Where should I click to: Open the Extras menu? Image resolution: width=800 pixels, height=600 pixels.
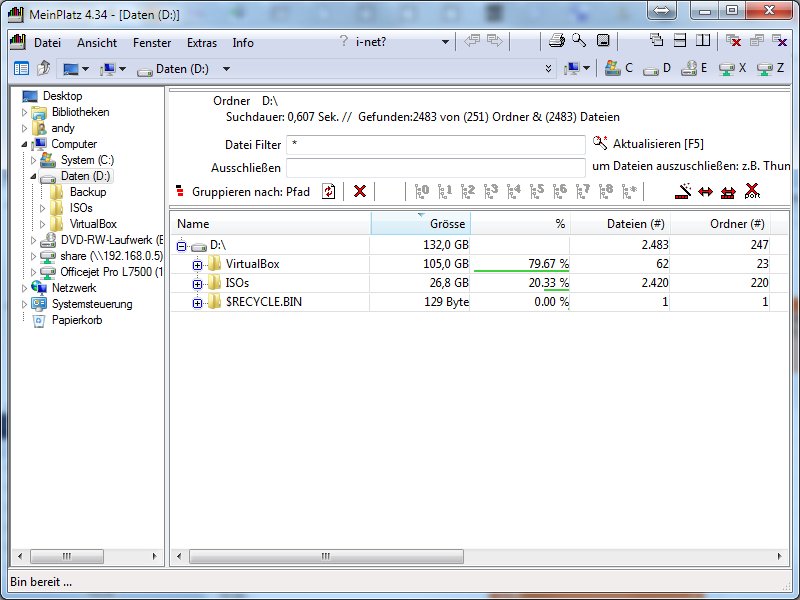[201, 43]
